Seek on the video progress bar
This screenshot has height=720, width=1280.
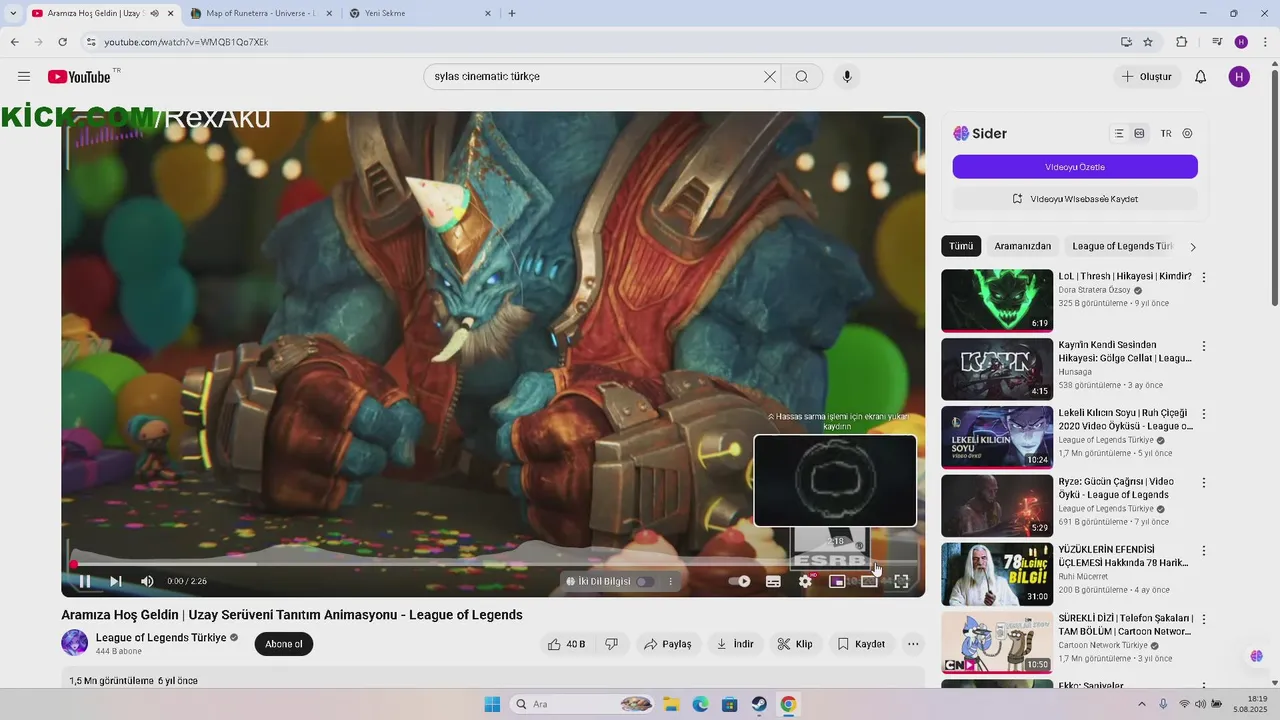[493, 564]
